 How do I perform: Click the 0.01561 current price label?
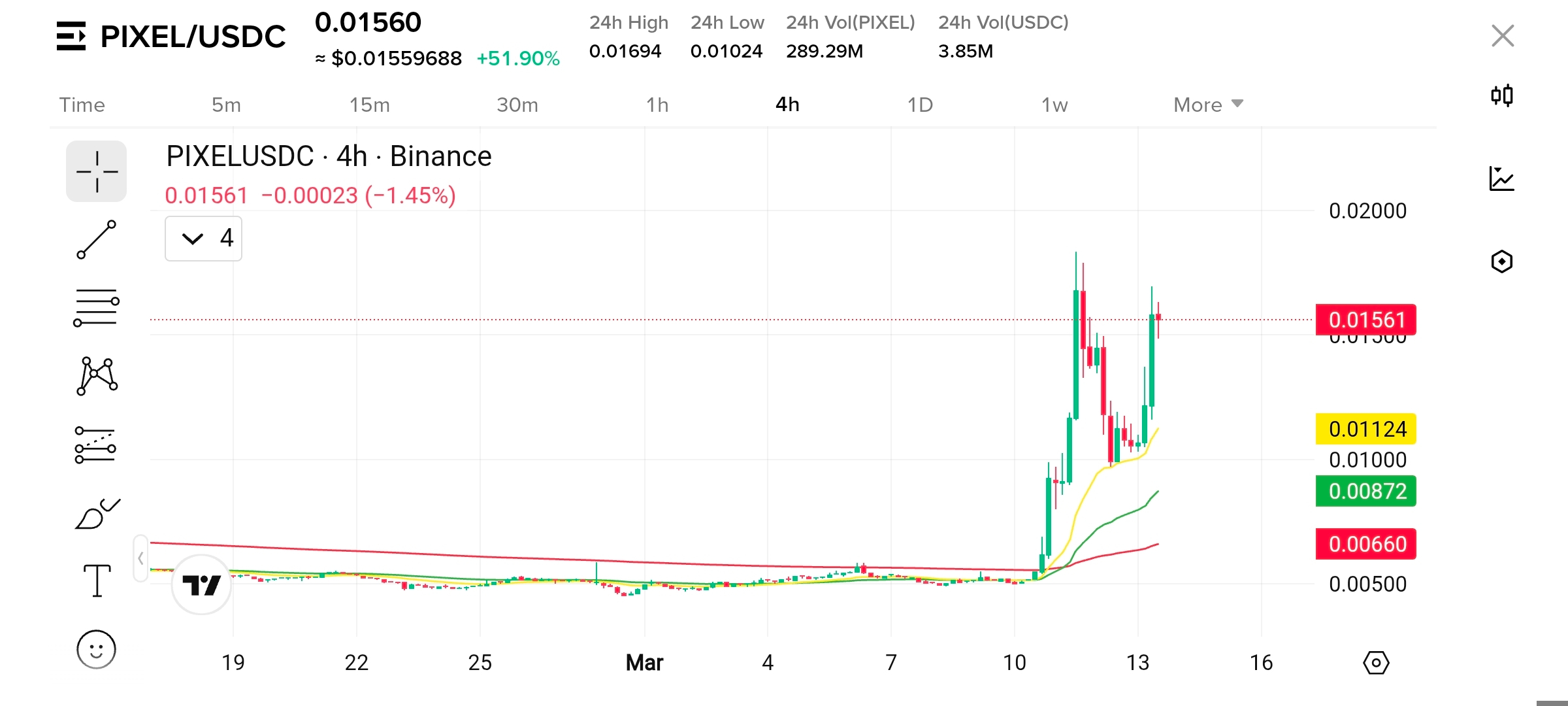pos(1365,320)
